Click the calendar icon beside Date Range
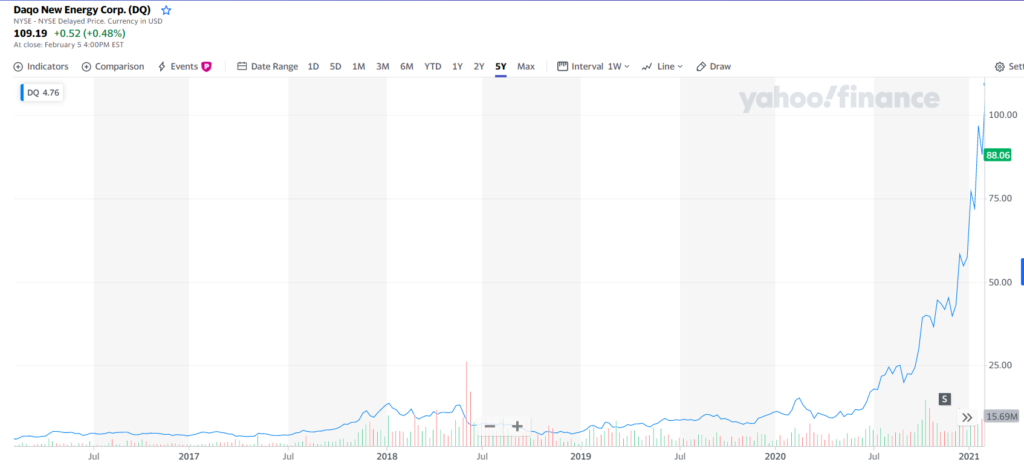1024x465 pixels. 242,67
